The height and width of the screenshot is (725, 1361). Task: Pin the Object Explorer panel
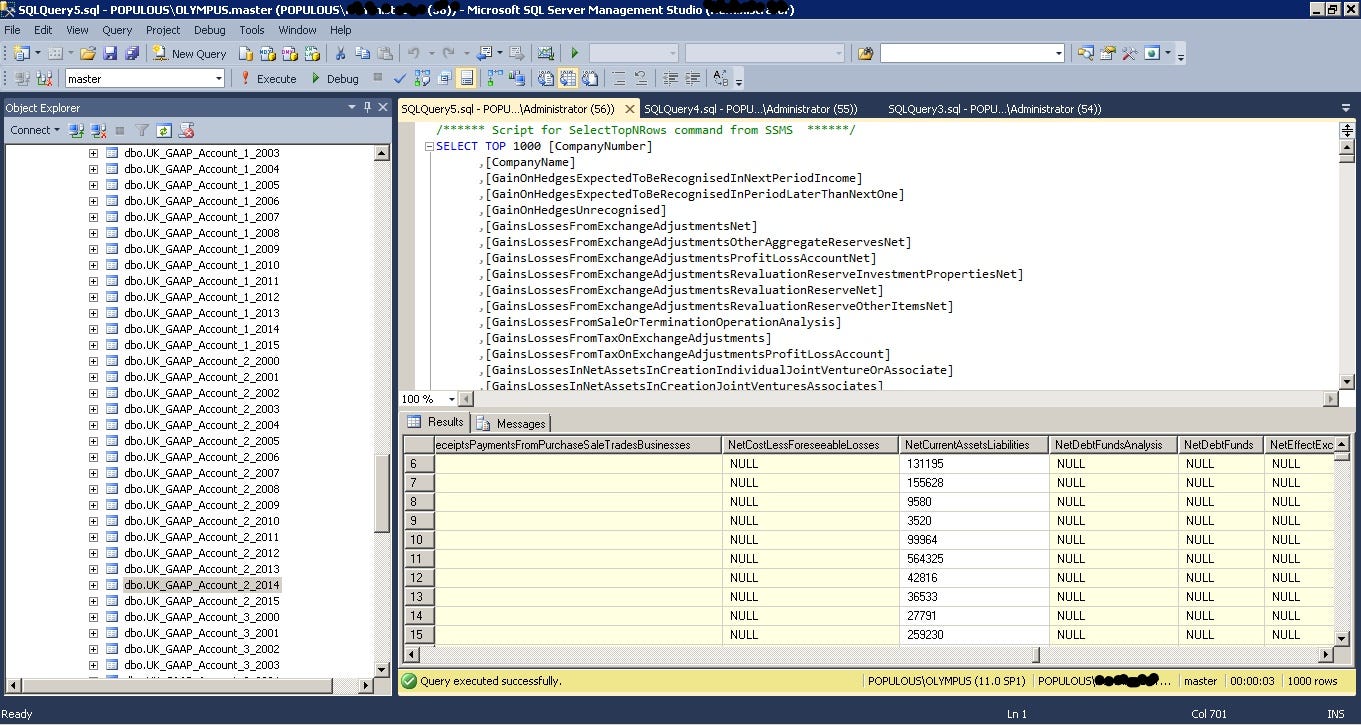coord(367,107)
